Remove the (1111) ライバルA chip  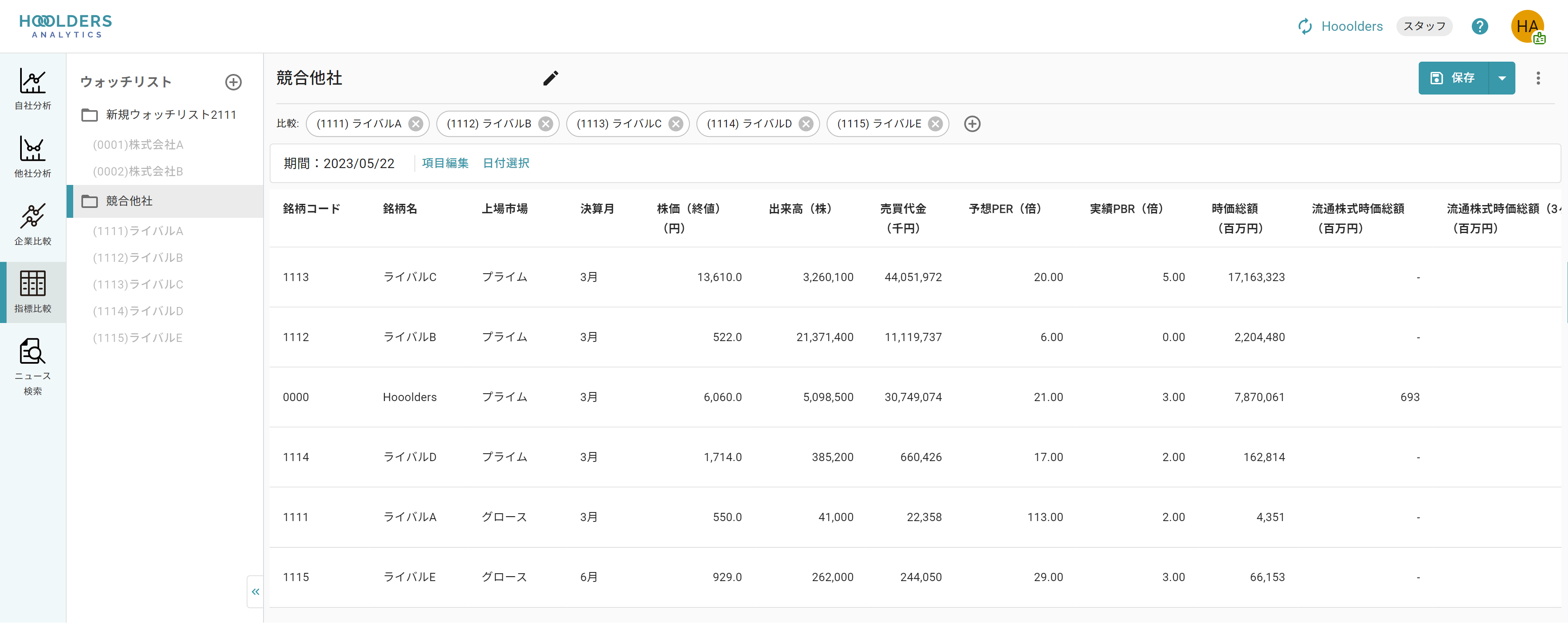[416, 124]
